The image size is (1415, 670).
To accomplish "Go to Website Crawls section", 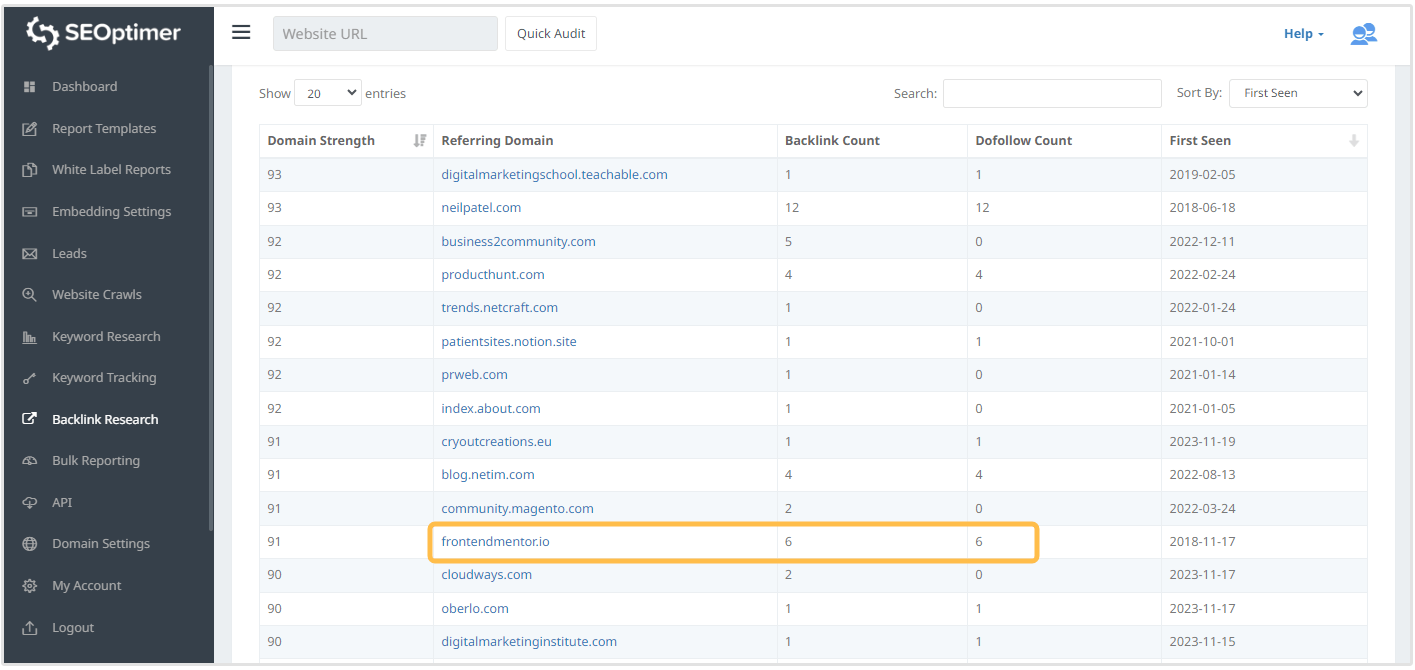I will (97, 295).
